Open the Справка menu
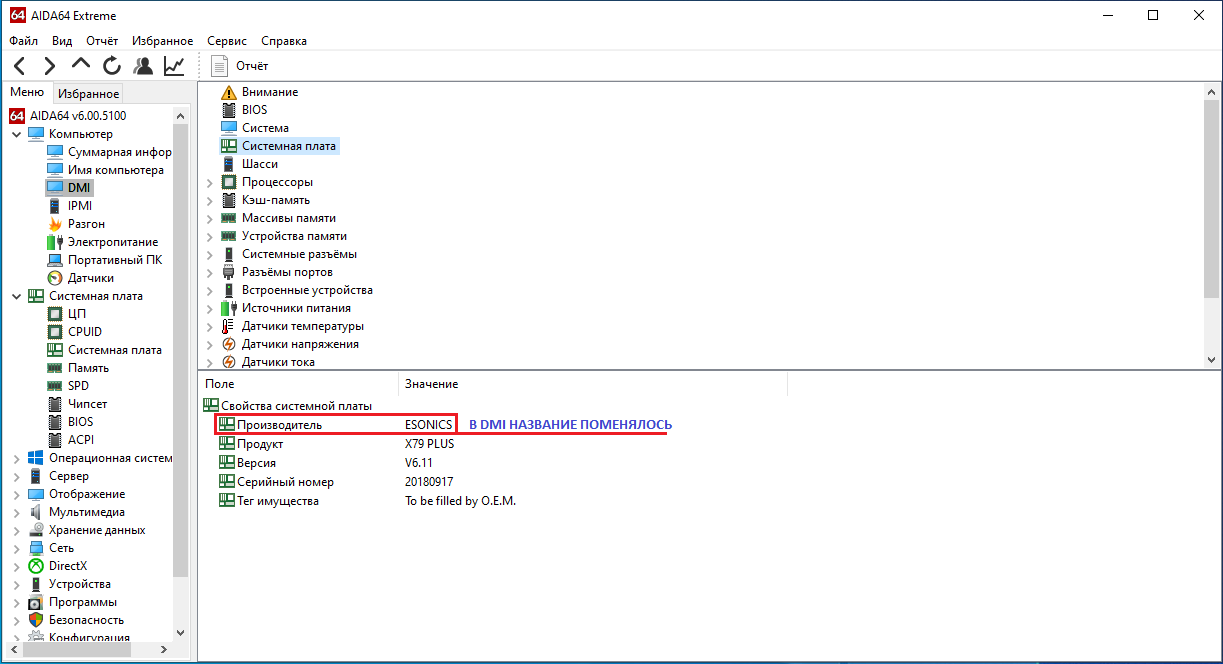This screenshot has width=1223, height=664. (284, 41)
